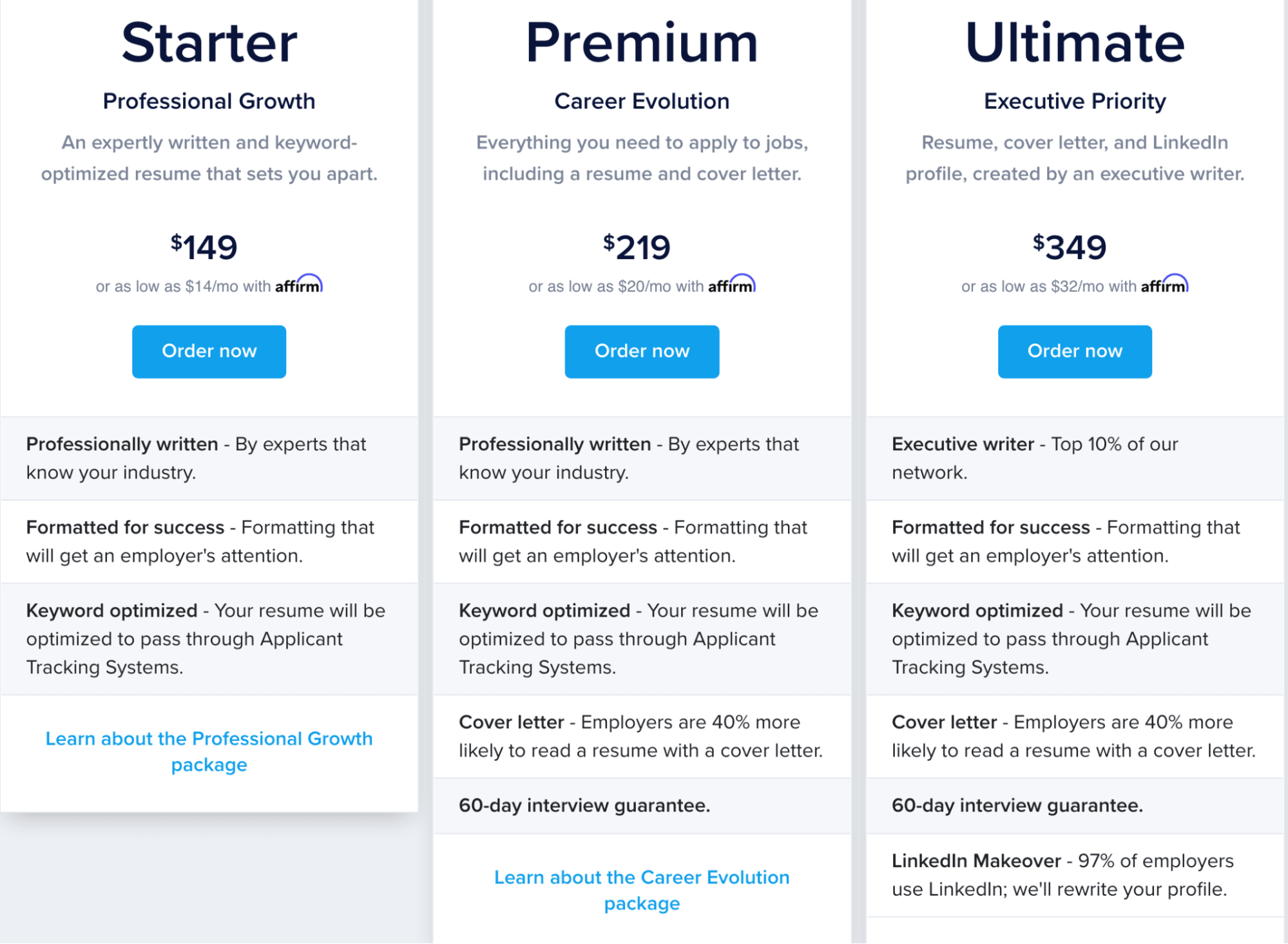Click the Premium plan heading
This screenshot has width=1288, height=944.
[642, 43]
